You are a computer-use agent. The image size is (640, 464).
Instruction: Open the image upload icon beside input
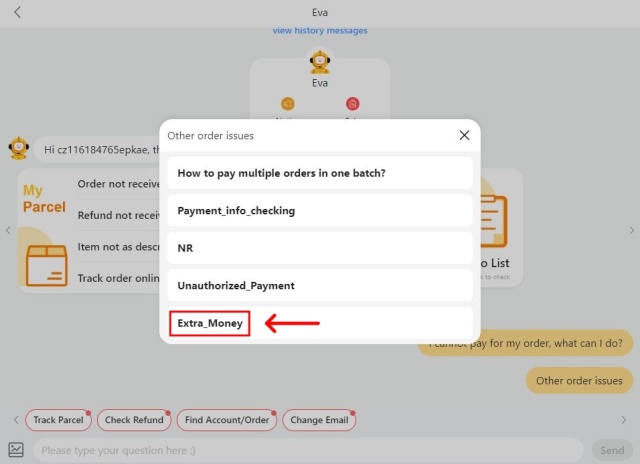tap(16, 450)
